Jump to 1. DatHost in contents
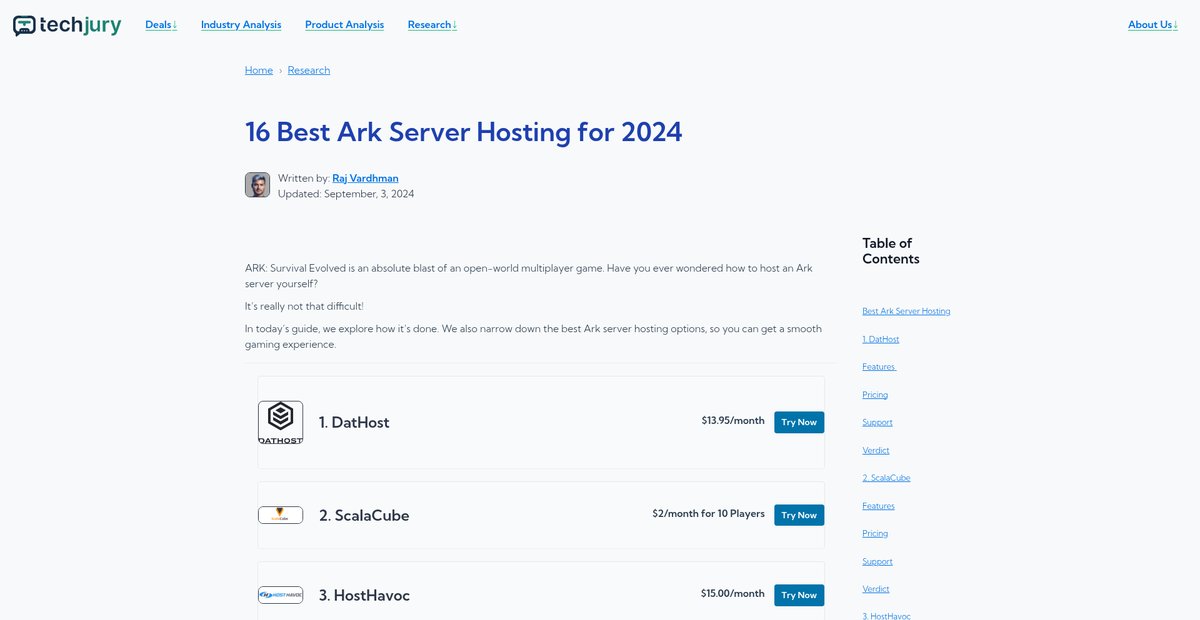Screen dimensions: 1200x620 click(881, 339)
